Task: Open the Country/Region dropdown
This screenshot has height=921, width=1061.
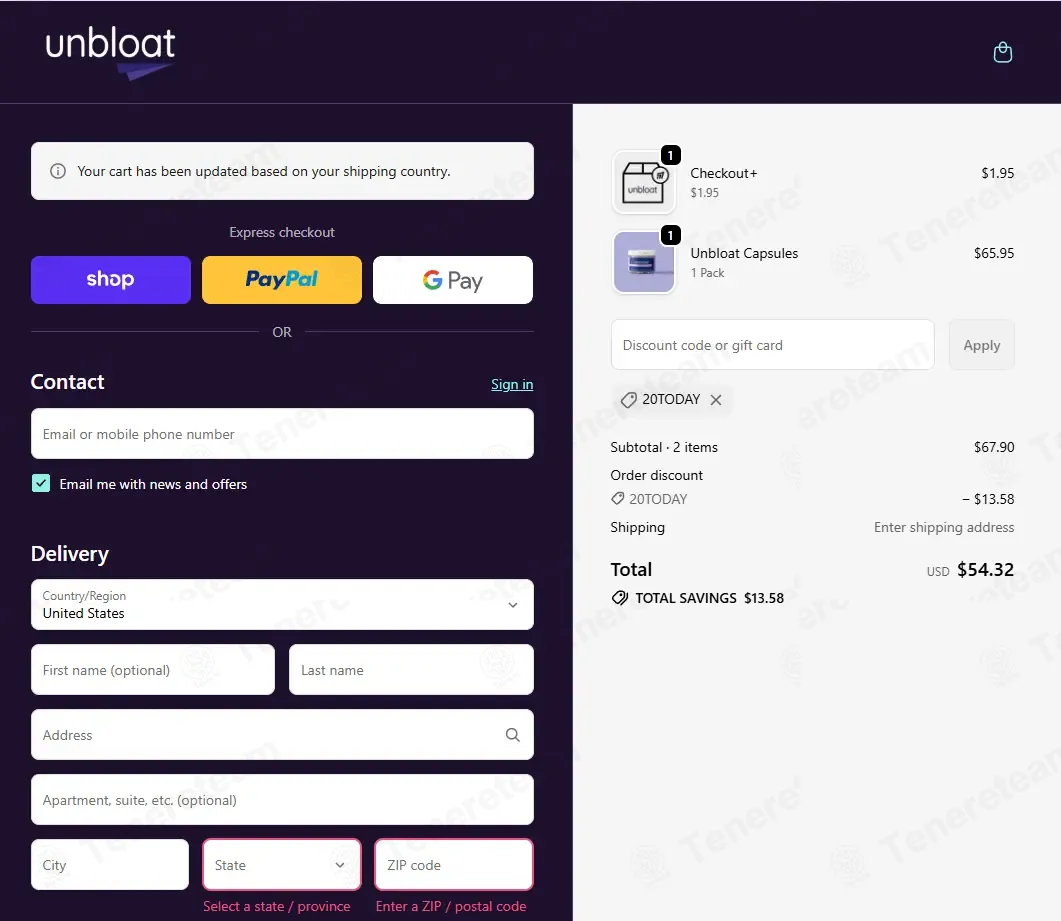Action: click(x=282, y=604)
